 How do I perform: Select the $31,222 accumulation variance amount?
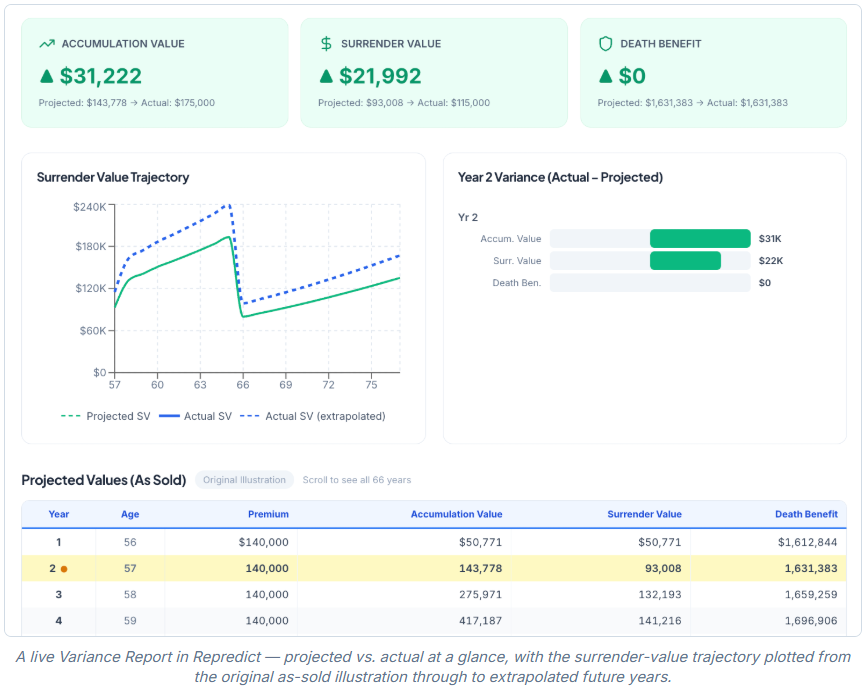pos(101,76)
